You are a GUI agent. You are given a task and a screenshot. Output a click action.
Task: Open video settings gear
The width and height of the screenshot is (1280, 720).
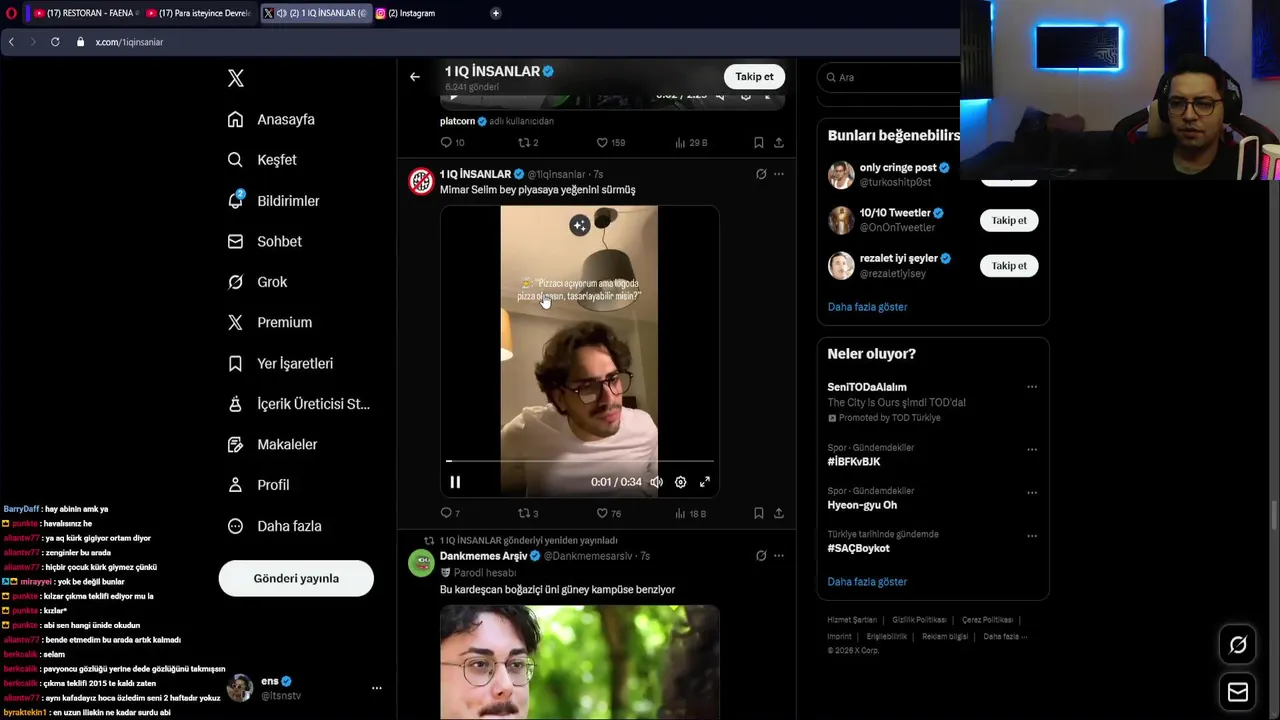coord(680,482)
